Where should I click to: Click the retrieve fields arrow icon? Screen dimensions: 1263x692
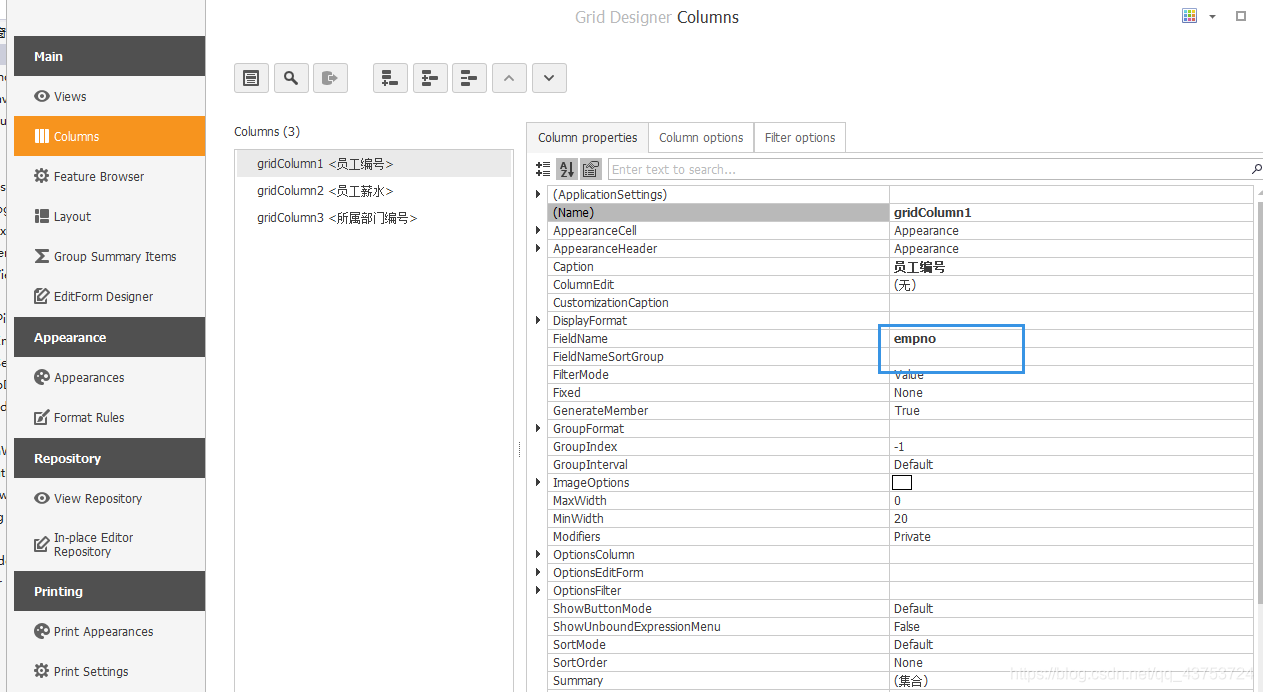[x=331, y=78]
